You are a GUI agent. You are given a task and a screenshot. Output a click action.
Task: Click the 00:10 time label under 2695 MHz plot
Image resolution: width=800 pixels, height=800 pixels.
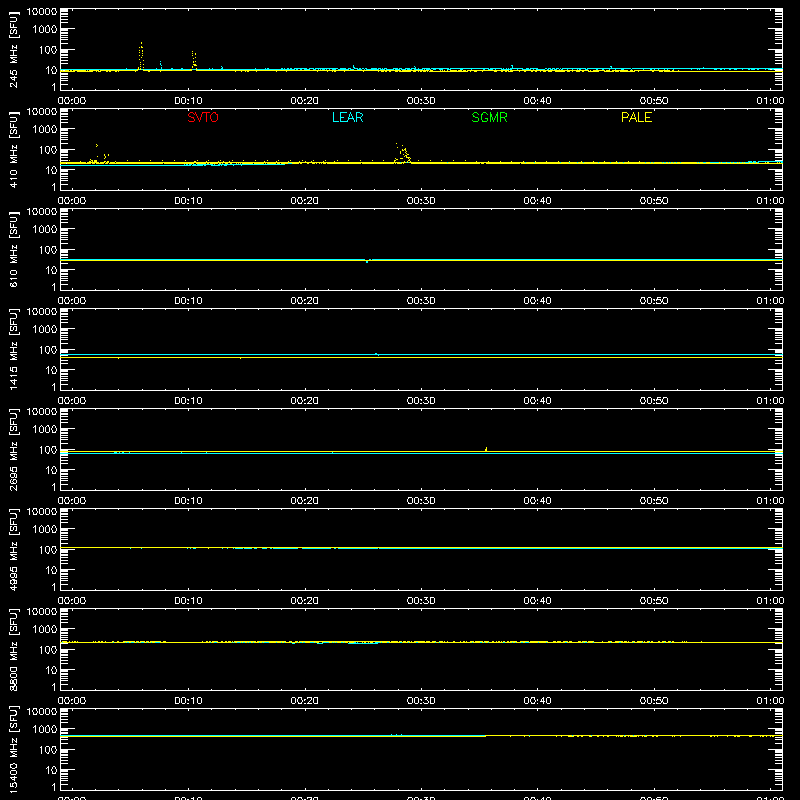click(188, 501)
